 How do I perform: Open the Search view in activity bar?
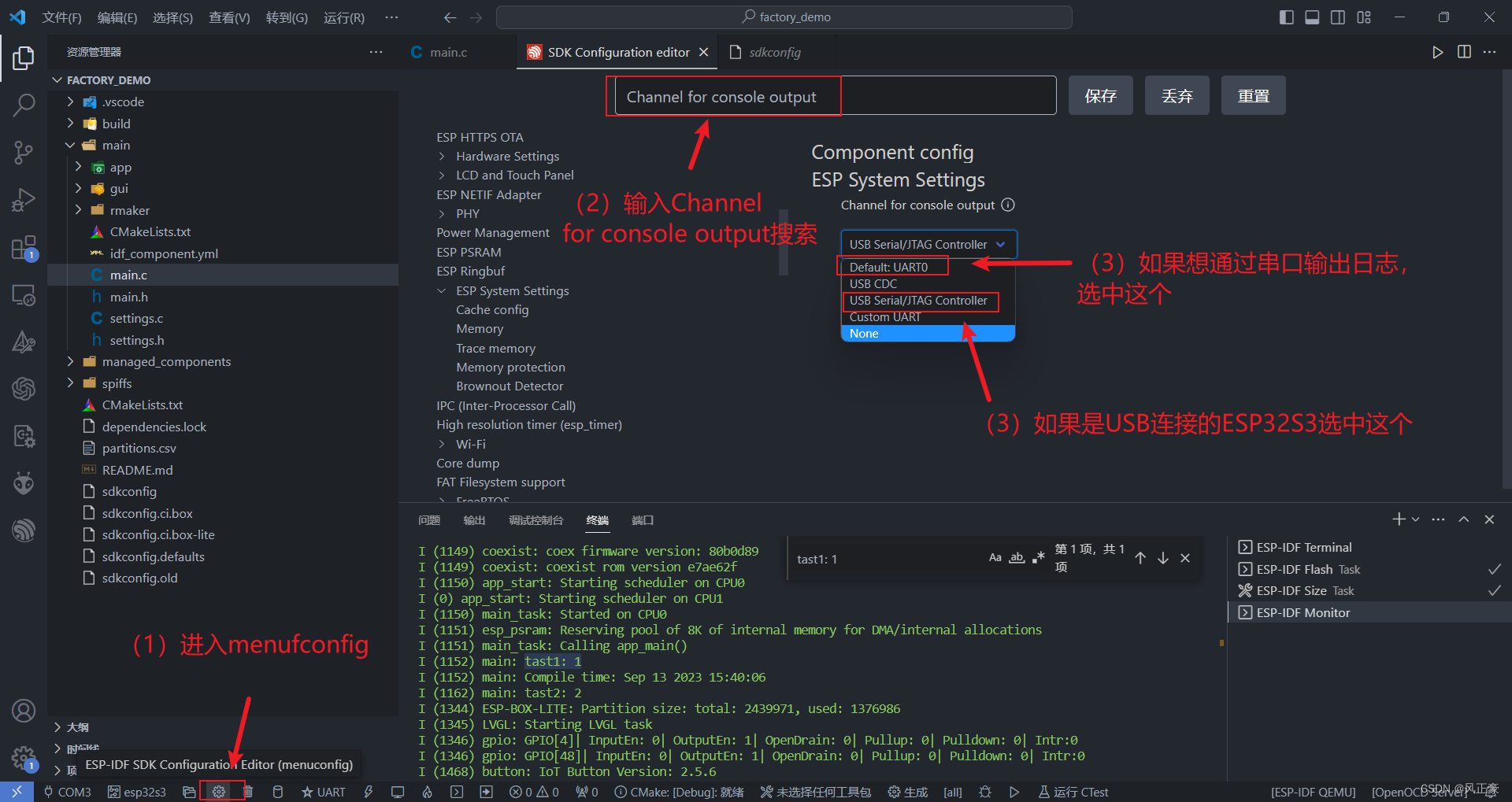[24, 105]
